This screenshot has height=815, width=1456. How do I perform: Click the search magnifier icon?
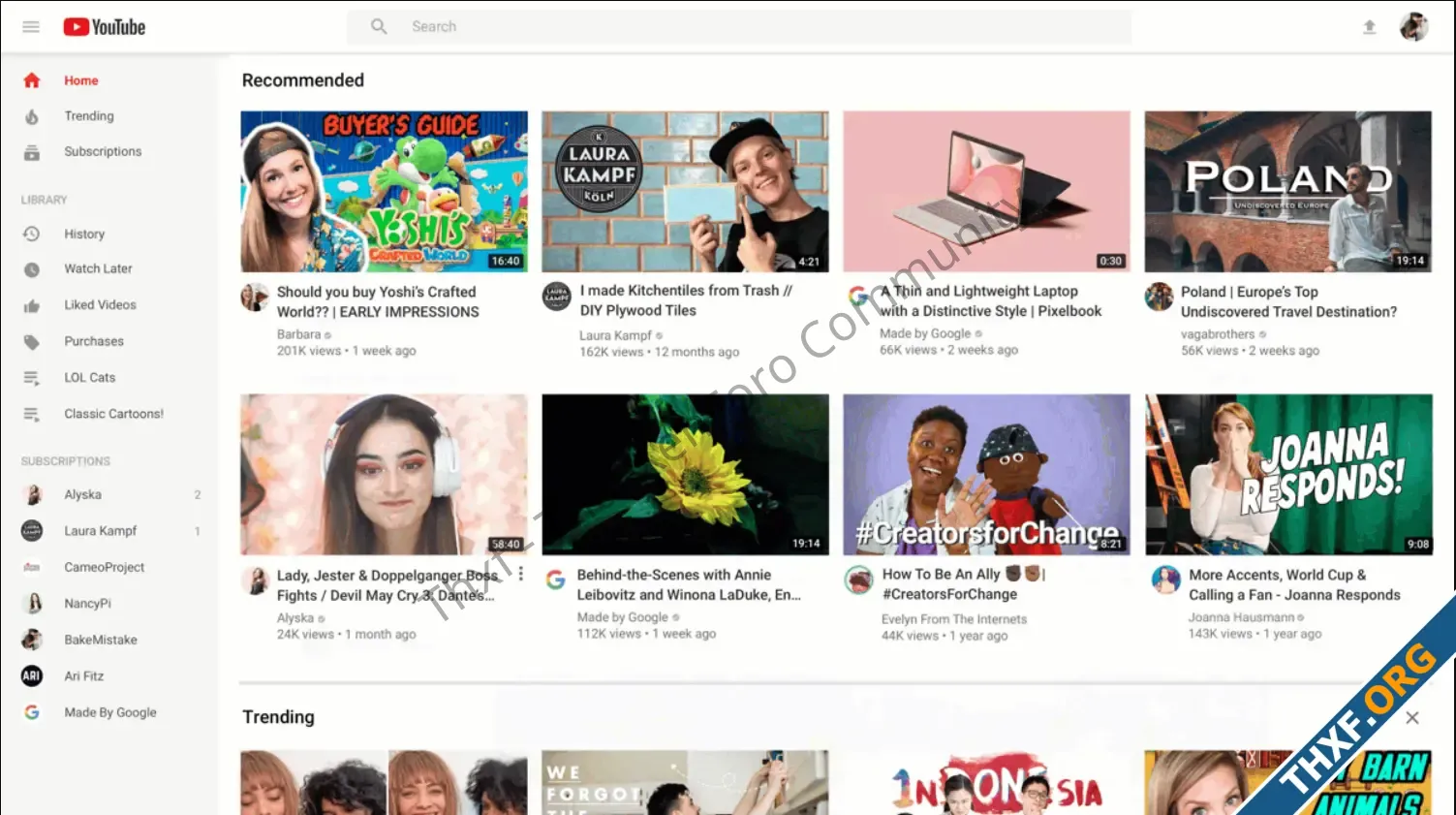[x=379, y=26]
